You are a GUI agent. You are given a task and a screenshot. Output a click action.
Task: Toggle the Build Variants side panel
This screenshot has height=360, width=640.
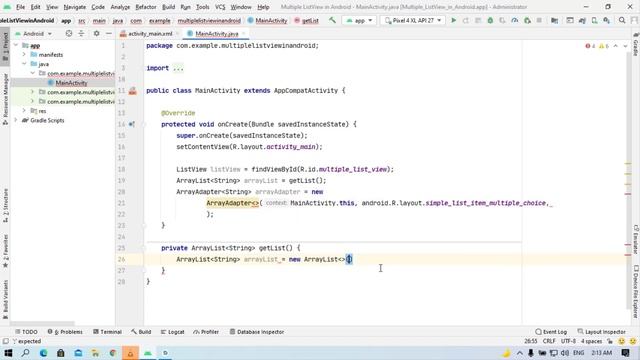tap(5, 299)
